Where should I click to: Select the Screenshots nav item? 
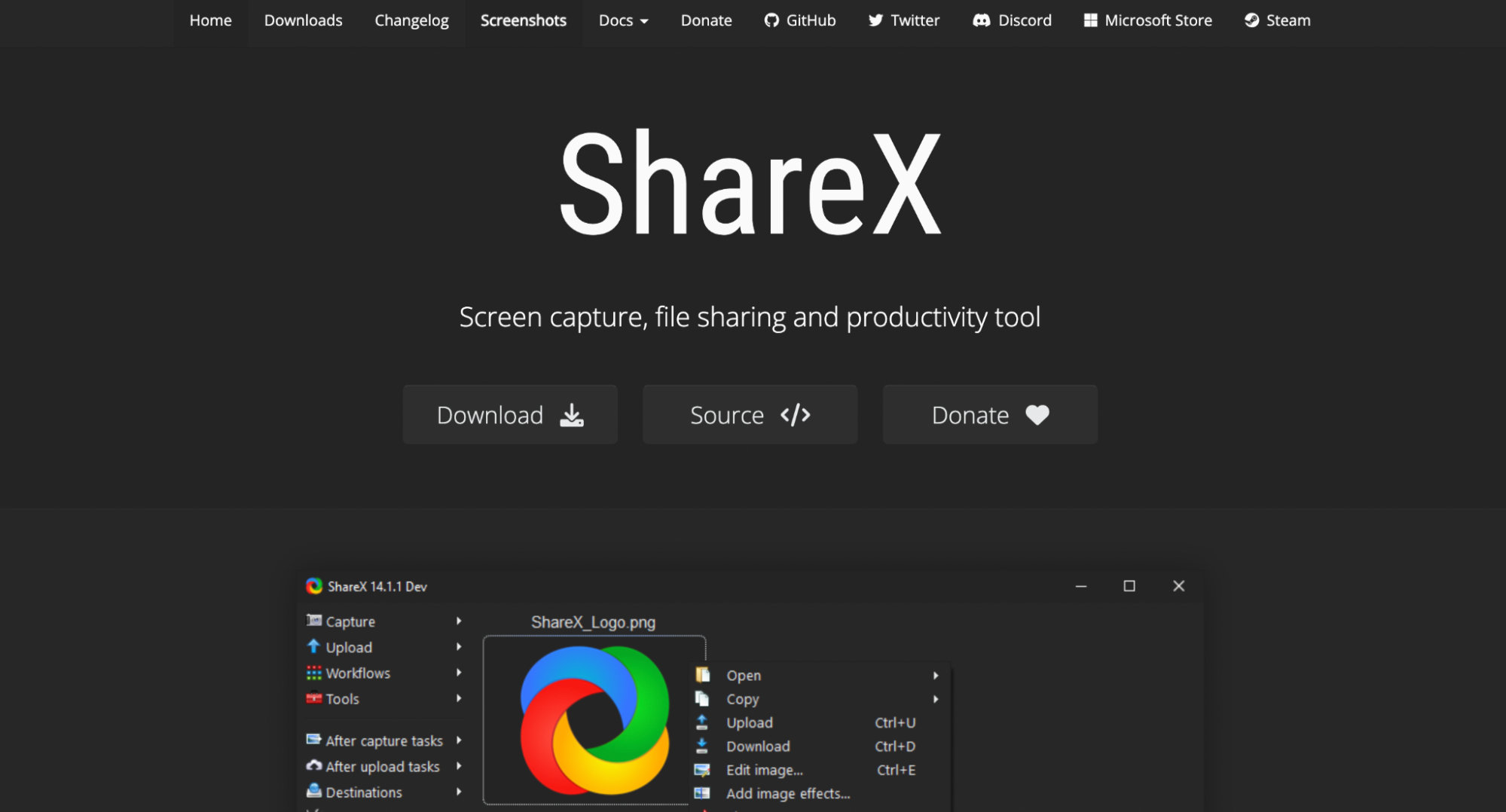click(x=523, y=20)
